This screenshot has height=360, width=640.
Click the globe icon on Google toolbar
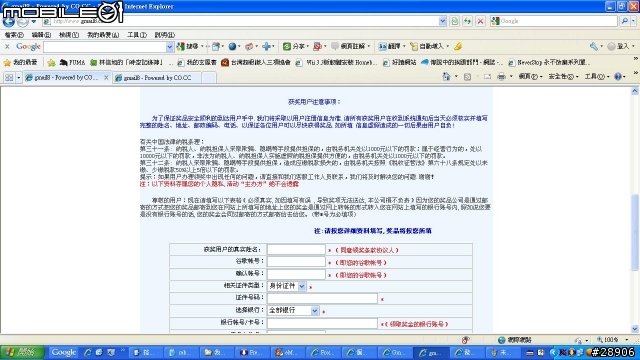point(232,47)
